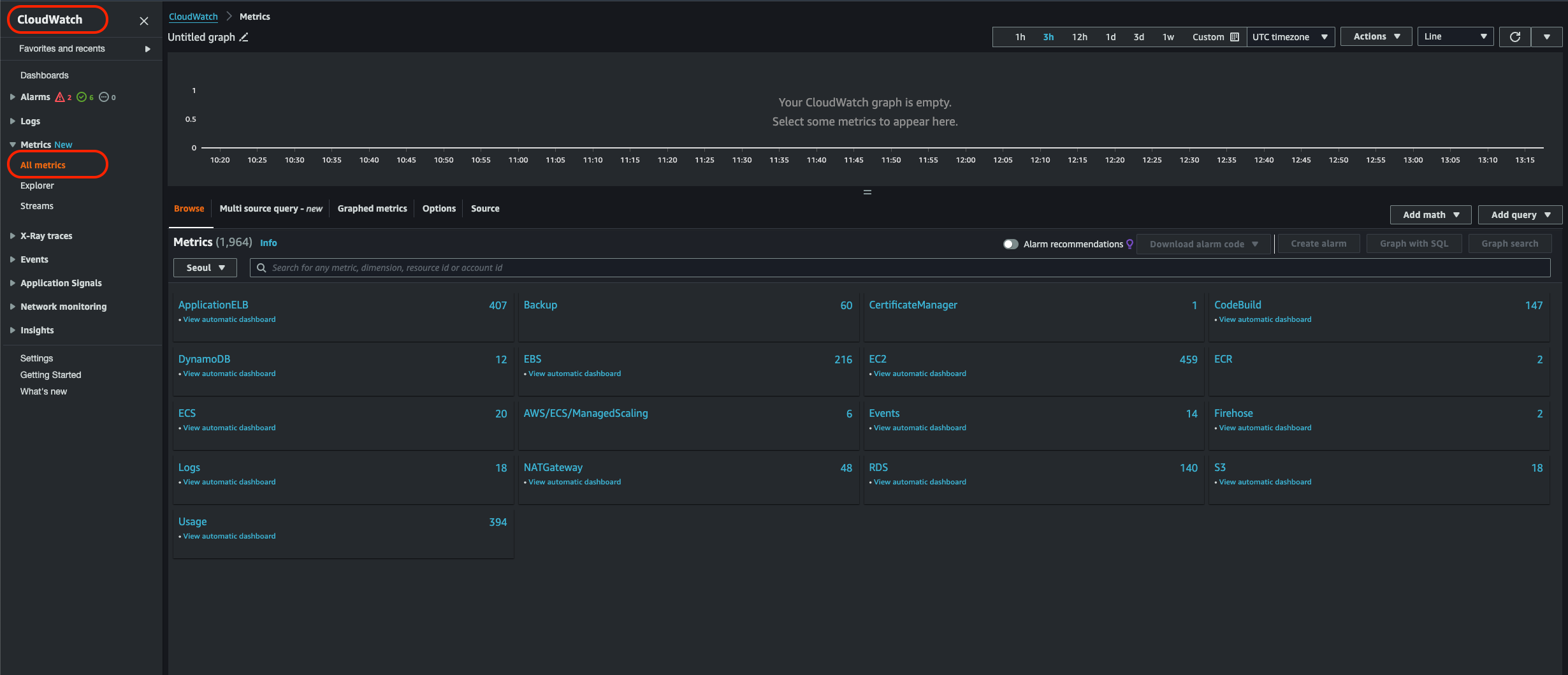Viewport: 1568px width, 675px height.
Task: Open Getting Started in sidebar
Action: (x=50, y=375)
